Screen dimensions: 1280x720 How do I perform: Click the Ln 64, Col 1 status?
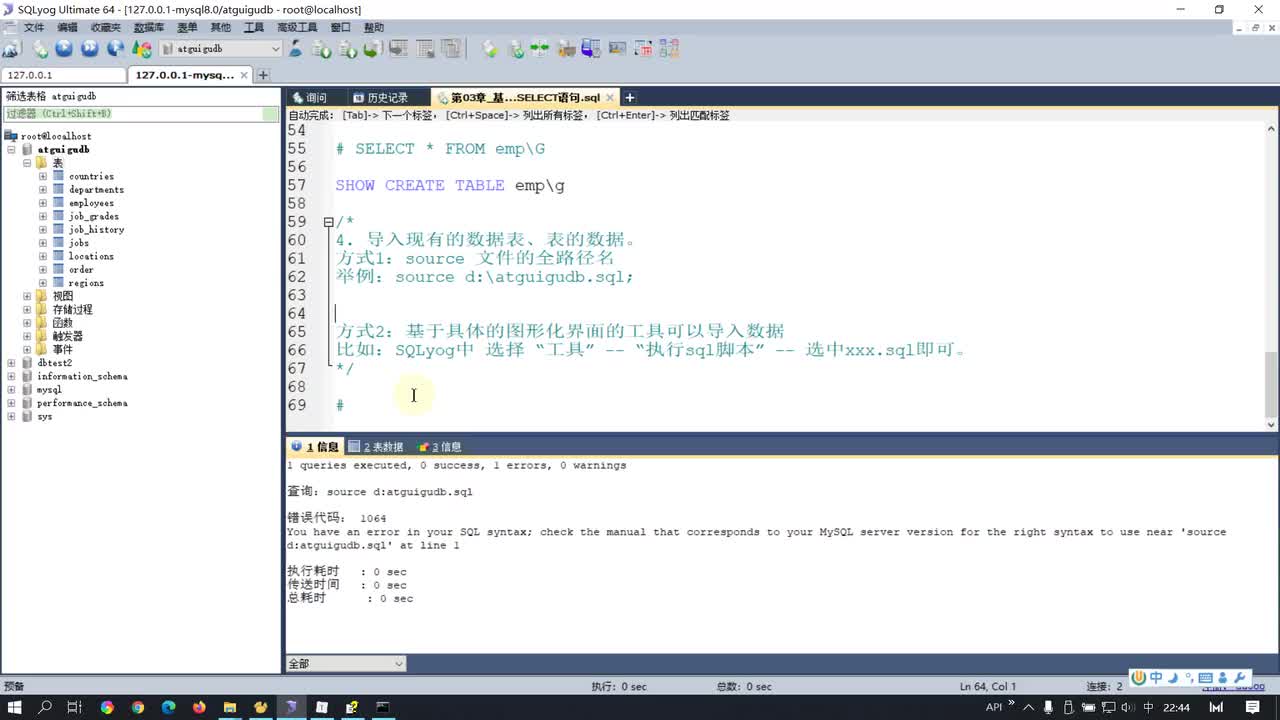988,687
